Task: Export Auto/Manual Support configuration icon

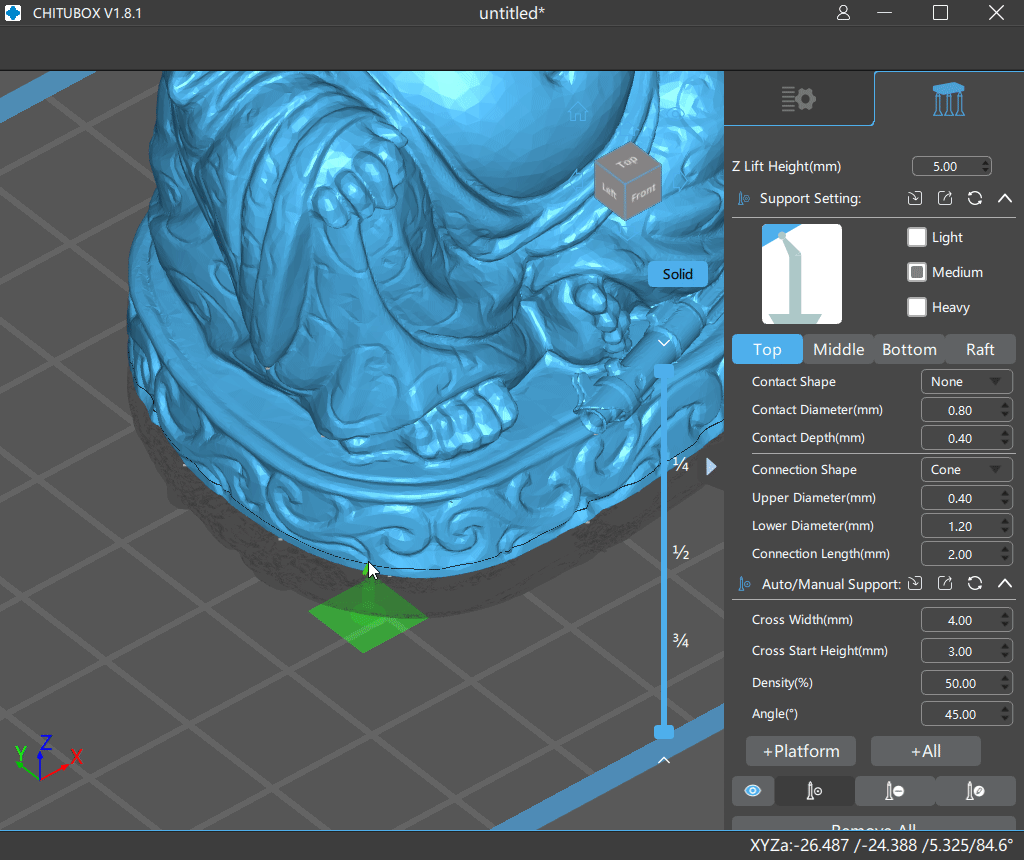Action: pos(945,583)
